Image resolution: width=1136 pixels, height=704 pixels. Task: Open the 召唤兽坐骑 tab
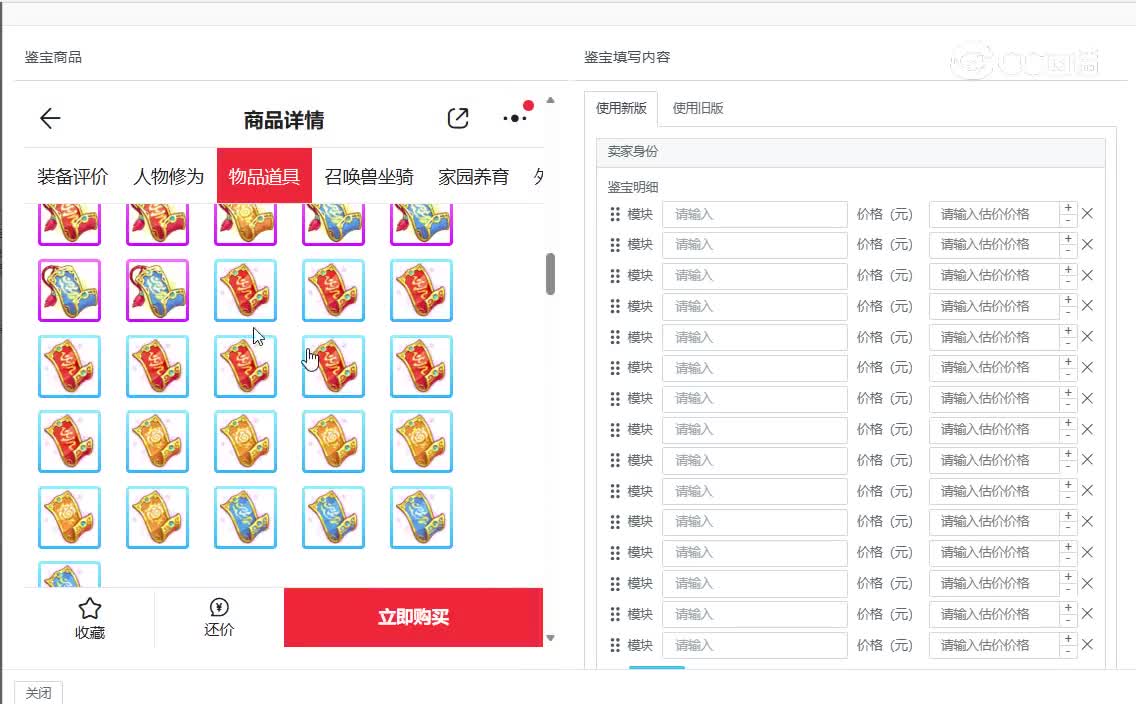pos(369,176)
